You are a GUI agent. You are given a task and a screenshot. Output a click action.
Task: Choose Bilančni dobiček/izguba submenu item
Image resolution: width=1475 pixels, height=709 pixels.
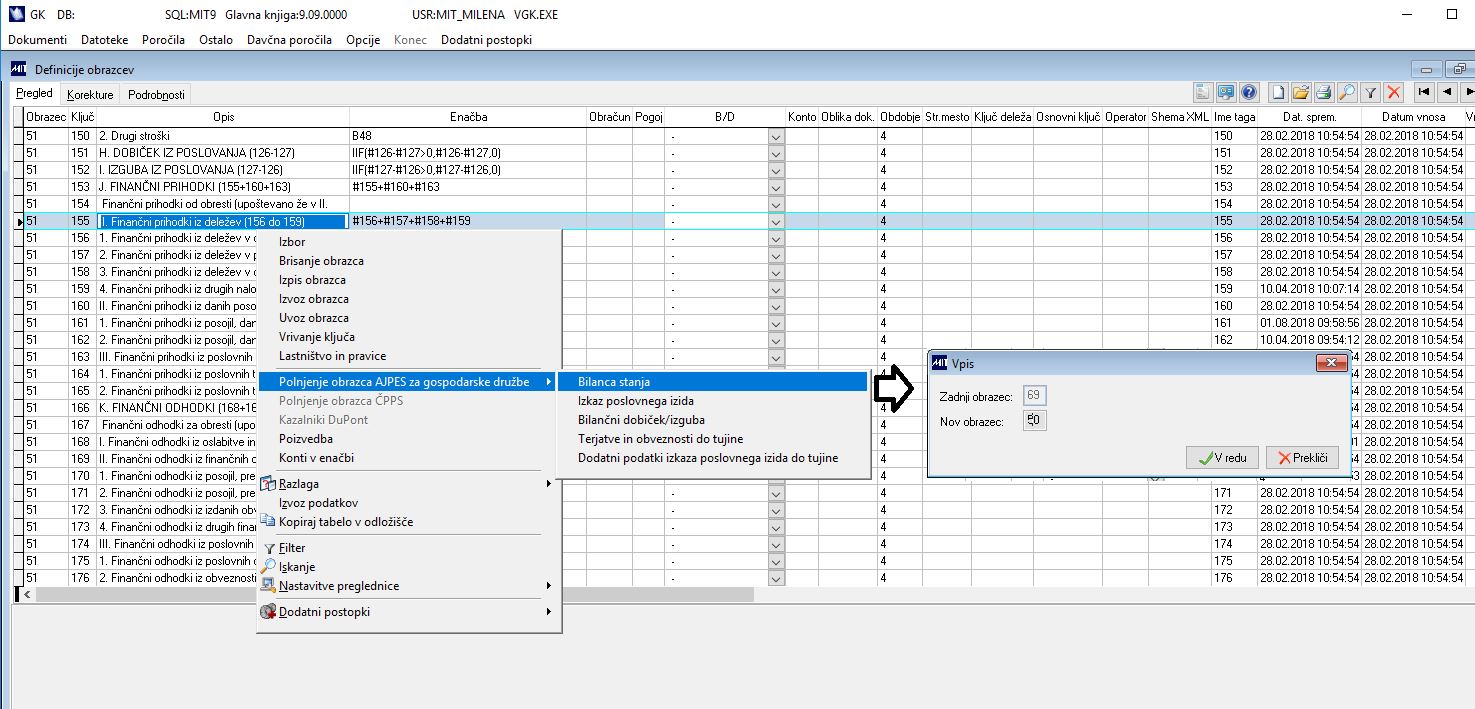click(713, 420)
